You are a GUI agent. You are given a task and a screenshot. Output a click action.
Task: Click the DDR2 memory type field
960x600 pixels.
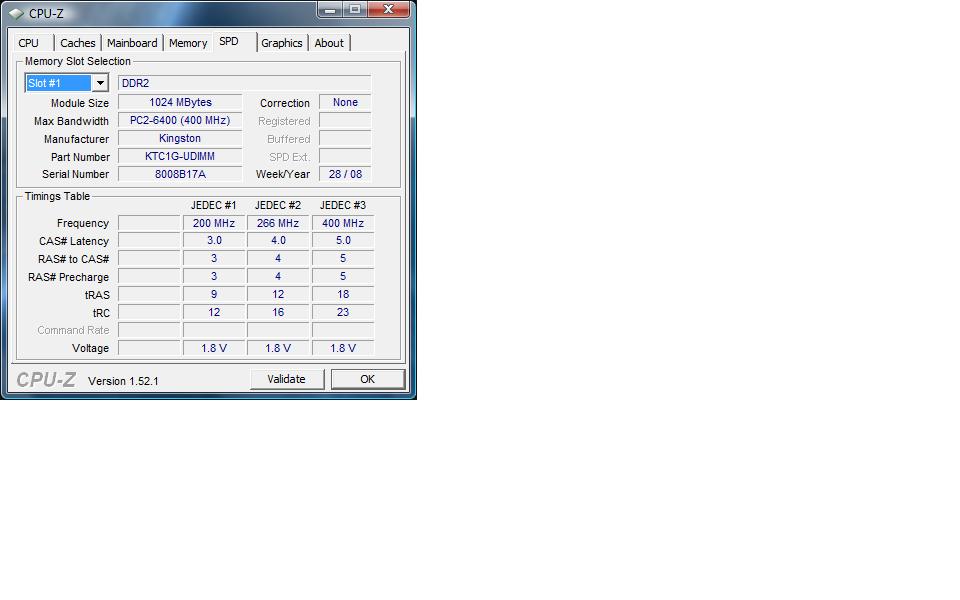(x=244, y=83)
